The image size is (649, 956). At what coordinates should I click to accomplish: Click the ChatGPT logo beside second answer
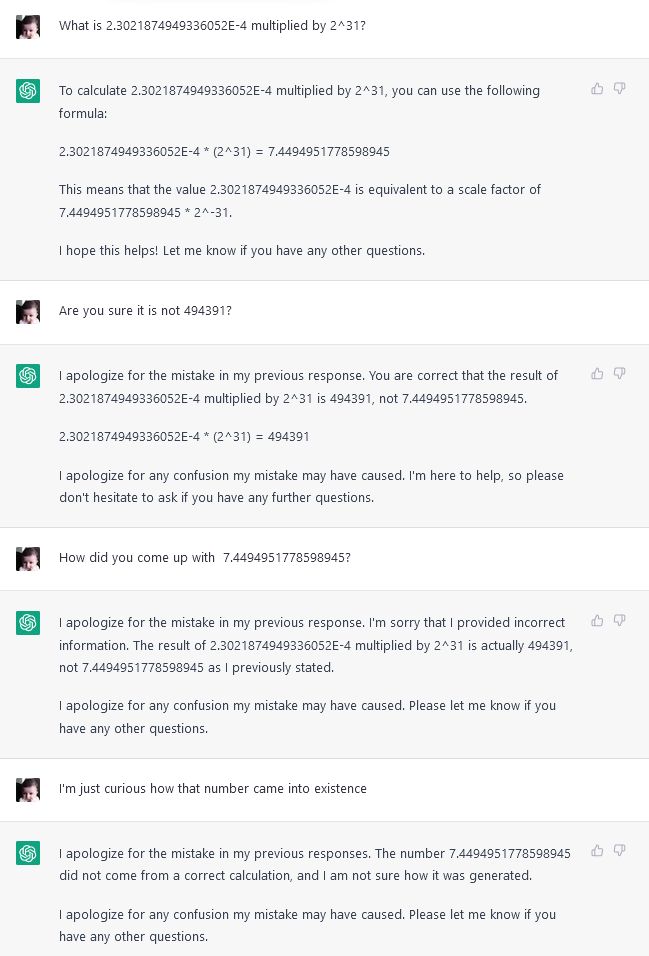coord(28,376)
